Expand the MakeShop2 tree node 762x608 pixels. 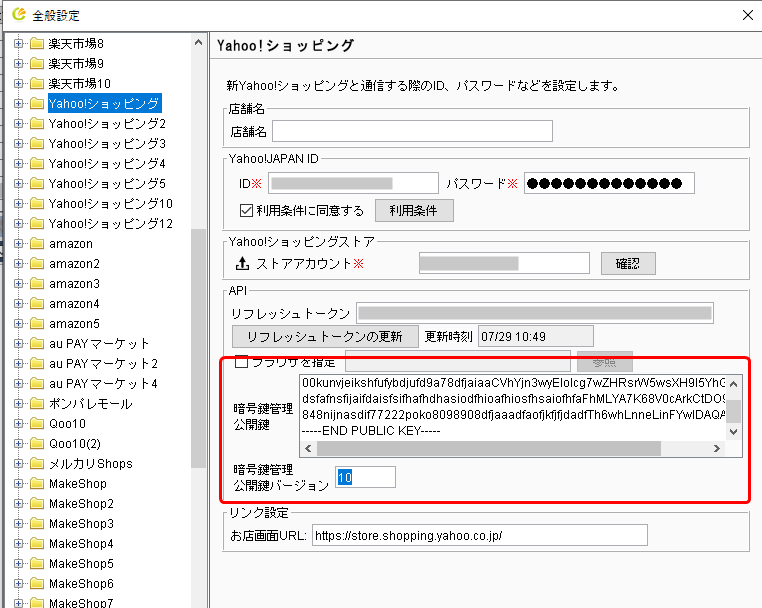[18, 504]
